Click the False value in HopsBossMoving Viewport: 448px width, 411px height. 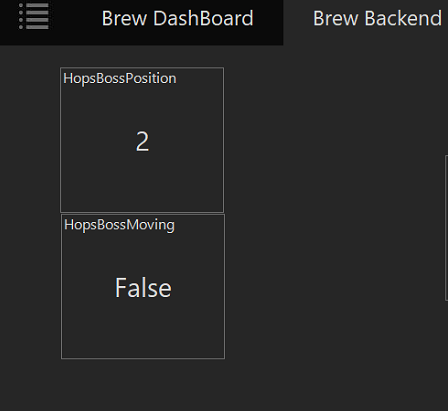click(x=143, y=288)
